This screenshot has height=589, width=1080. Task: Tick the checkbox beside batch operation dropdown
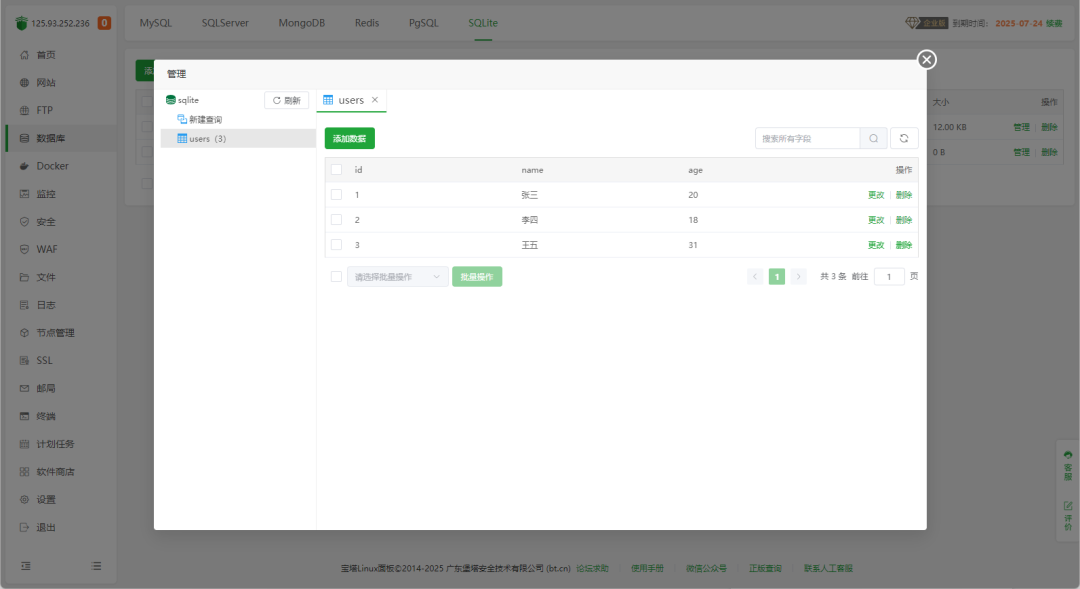(x=336, y=277)
